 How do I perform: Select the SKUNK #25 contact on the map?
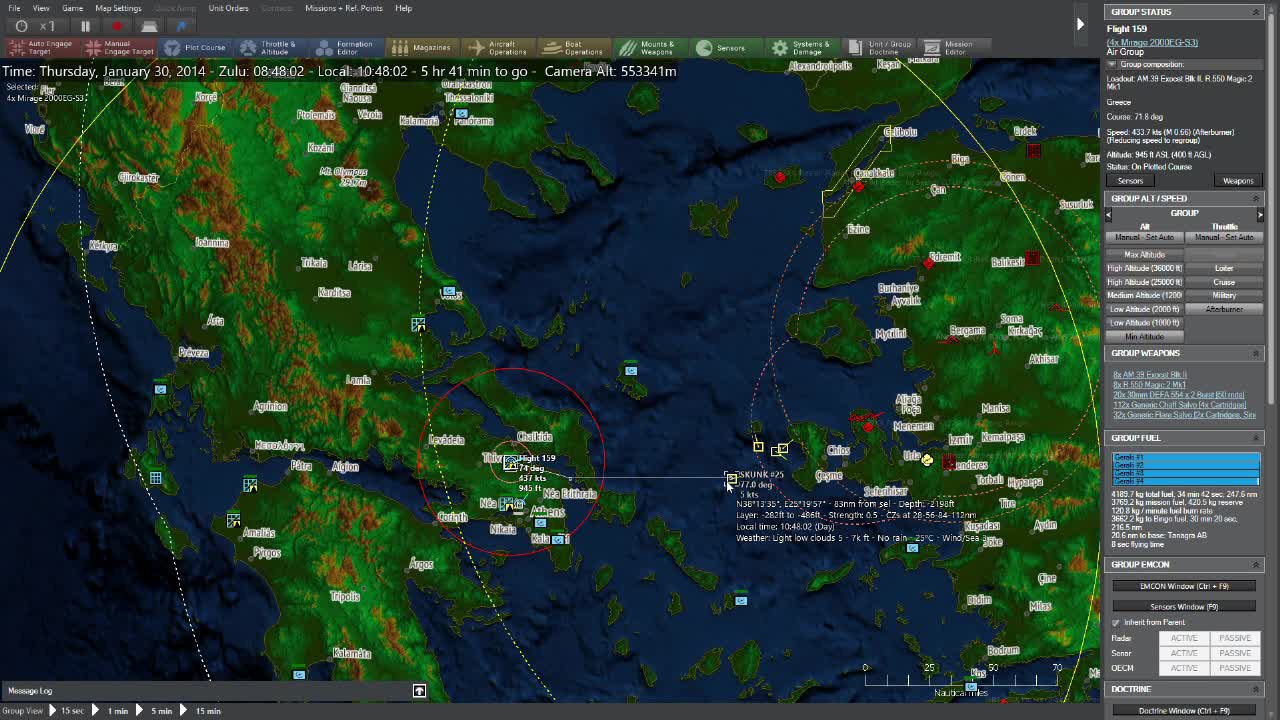click(x=731, y=479)
